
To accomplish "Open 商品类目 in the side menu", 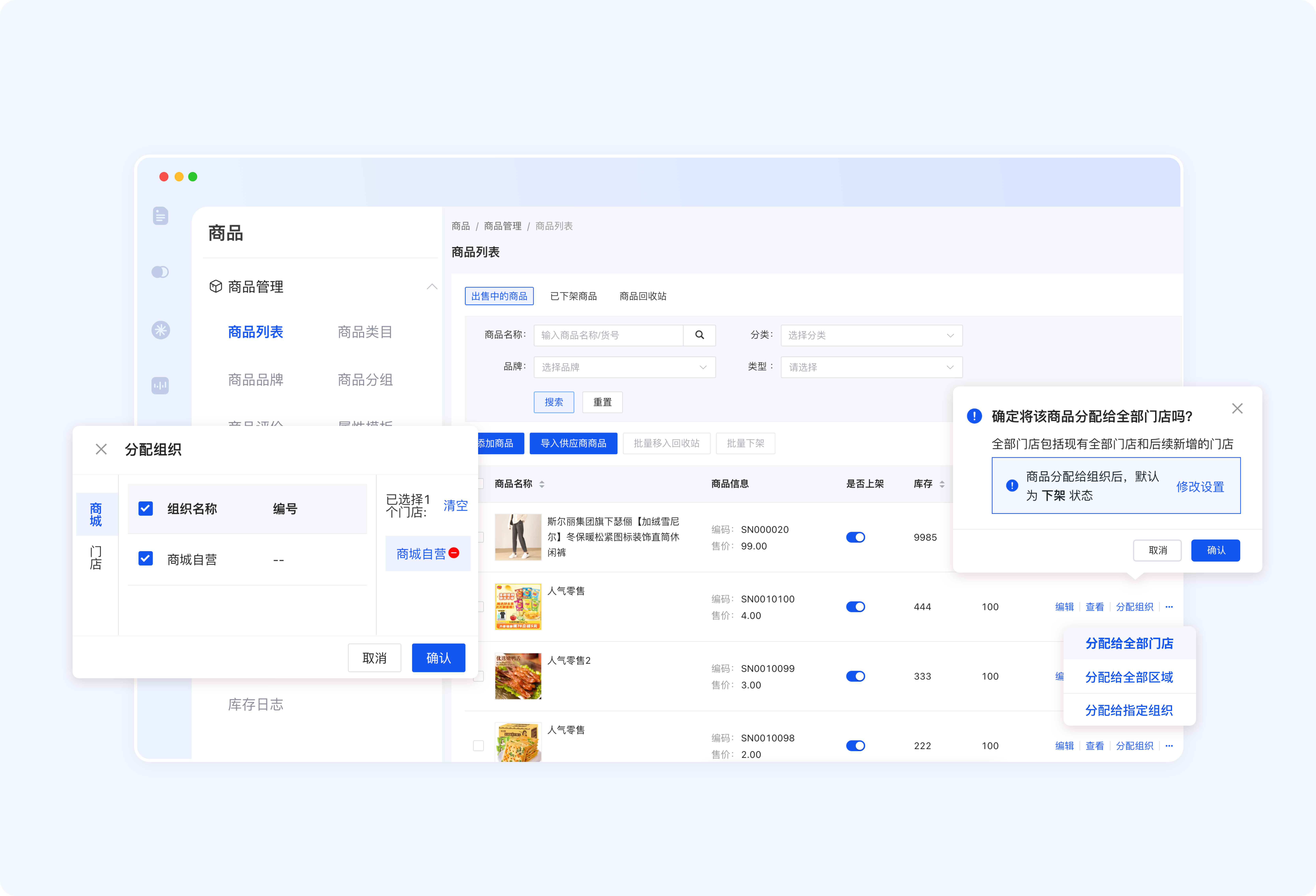I will point(365,332).
